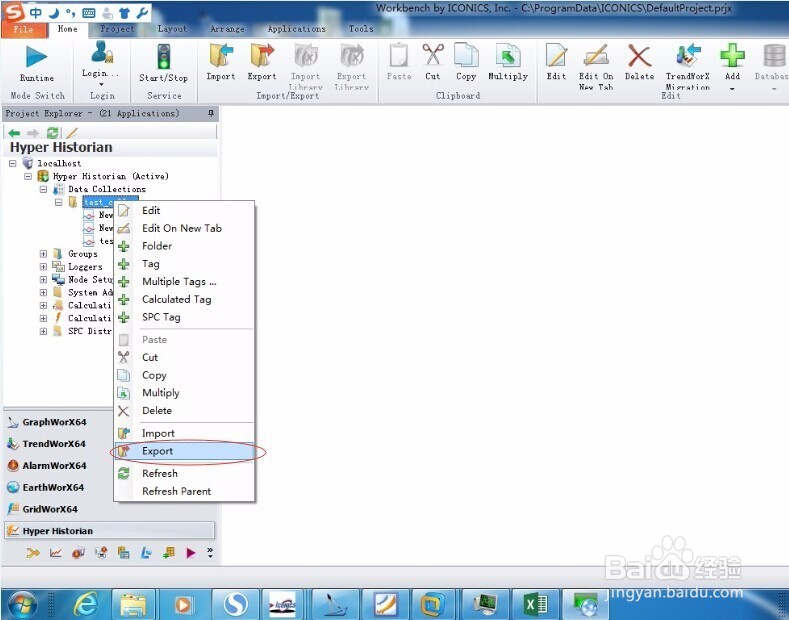789x620 pixels.
Task: Switch to the Project ribbon tab
Action: click(x=117, y=29)
